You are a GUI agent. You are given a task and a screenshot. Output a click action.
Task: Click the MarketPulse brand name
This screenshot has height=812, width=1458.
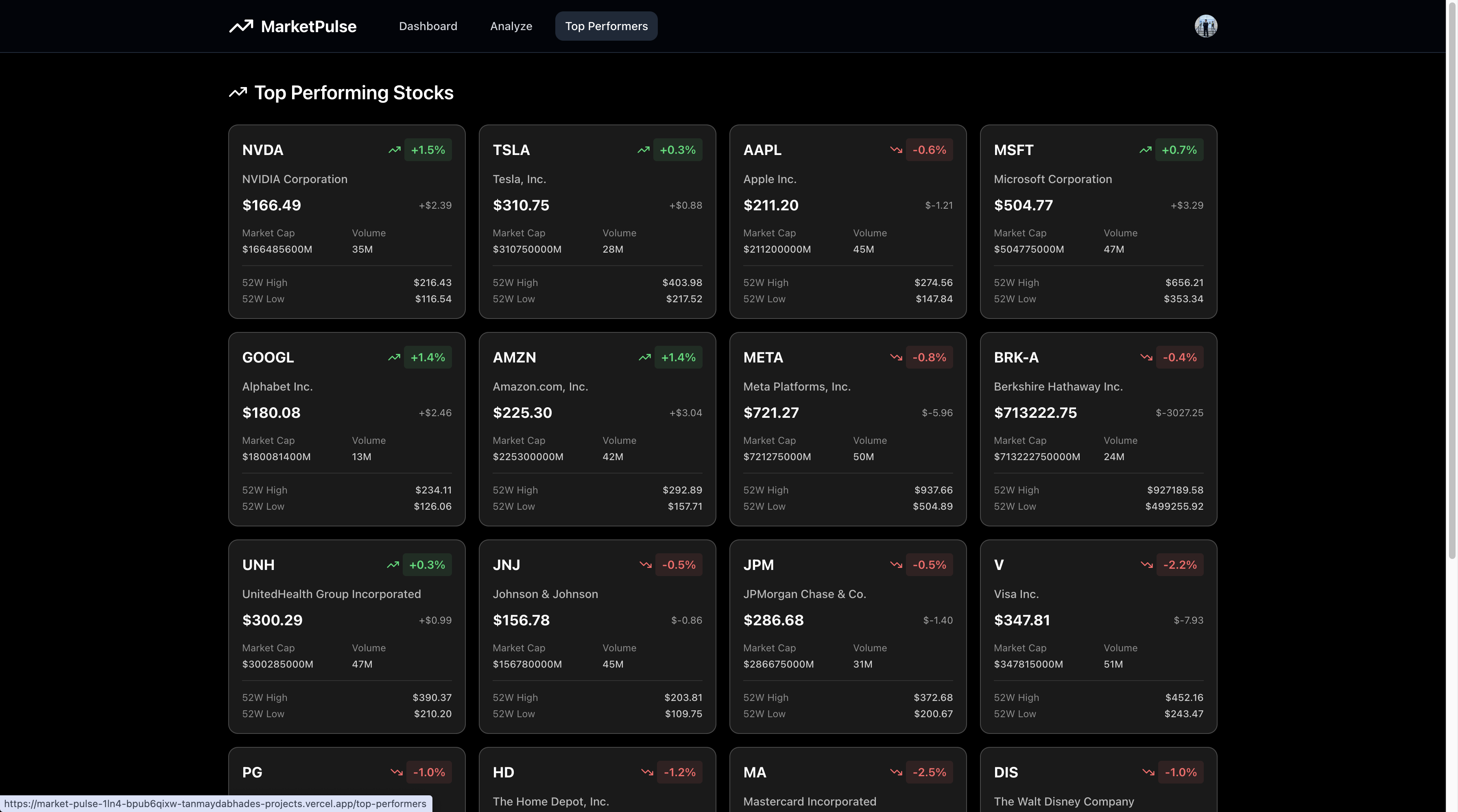(308, 26)
